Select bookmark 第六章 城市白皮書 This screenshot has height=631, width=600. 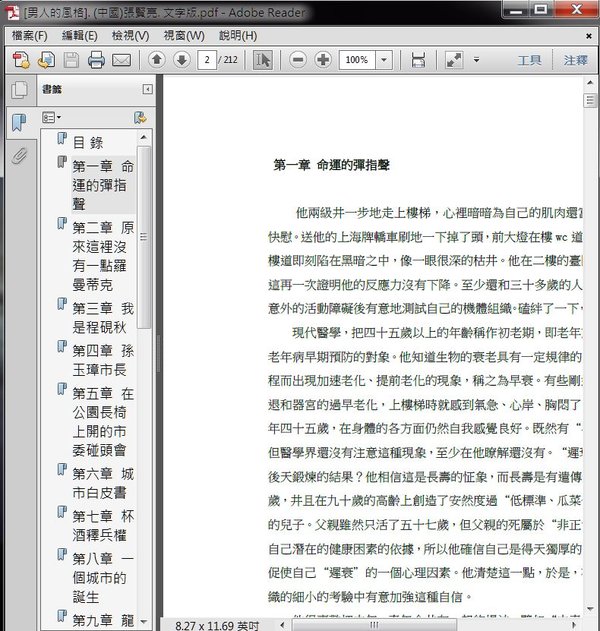pos(103,483)
